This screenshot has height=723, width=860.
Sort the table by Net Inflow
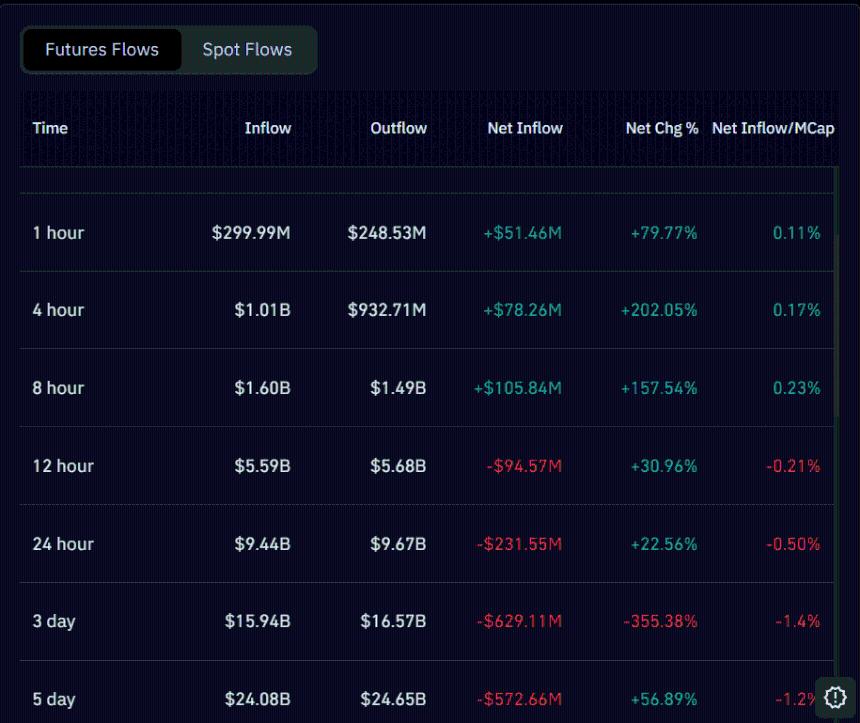click(x=524, y=128)
